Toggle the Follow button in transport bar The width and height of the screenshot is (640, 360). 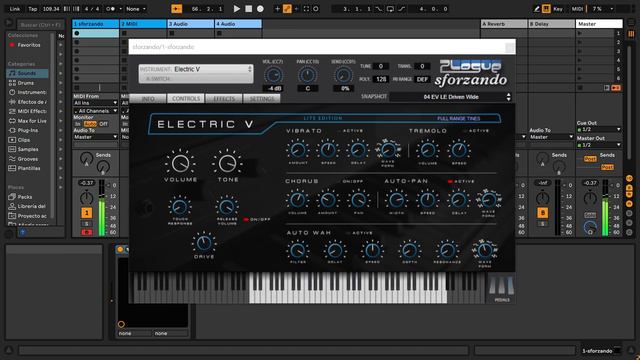coord(176,9)
